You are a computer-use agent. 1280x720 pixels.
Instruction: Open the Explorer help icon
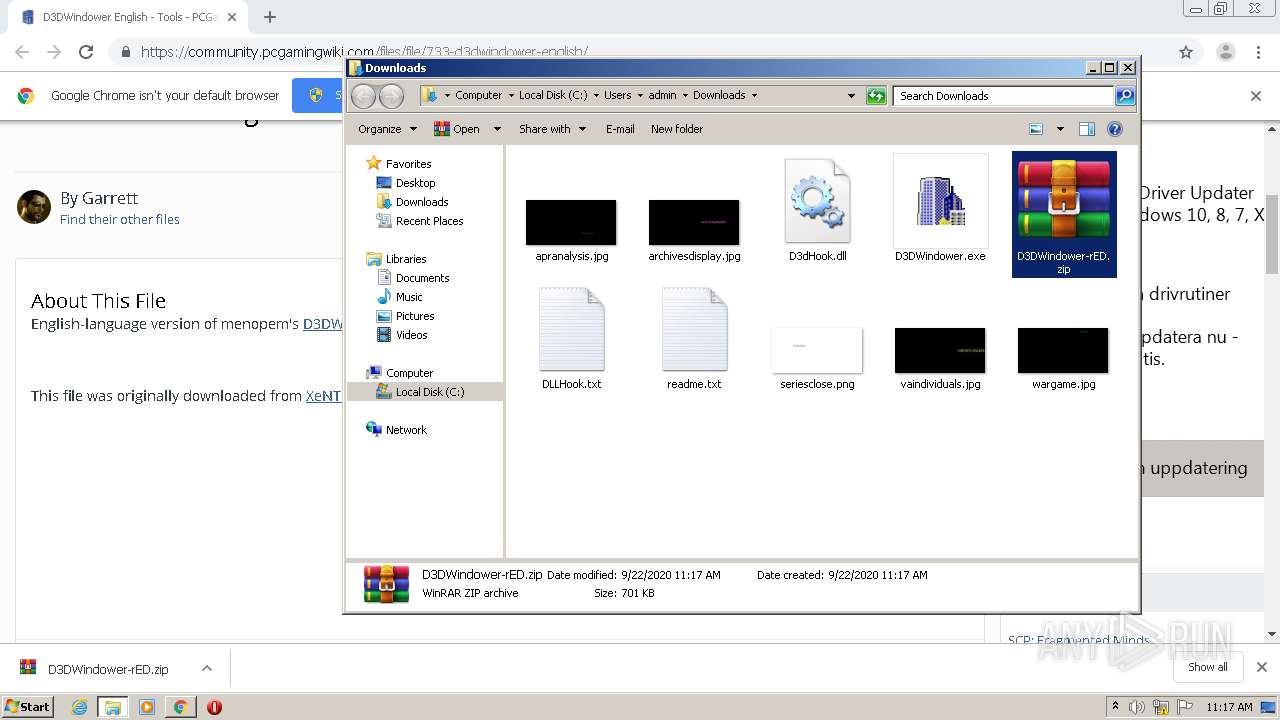pyautogui.click(x=1115, y=129)
